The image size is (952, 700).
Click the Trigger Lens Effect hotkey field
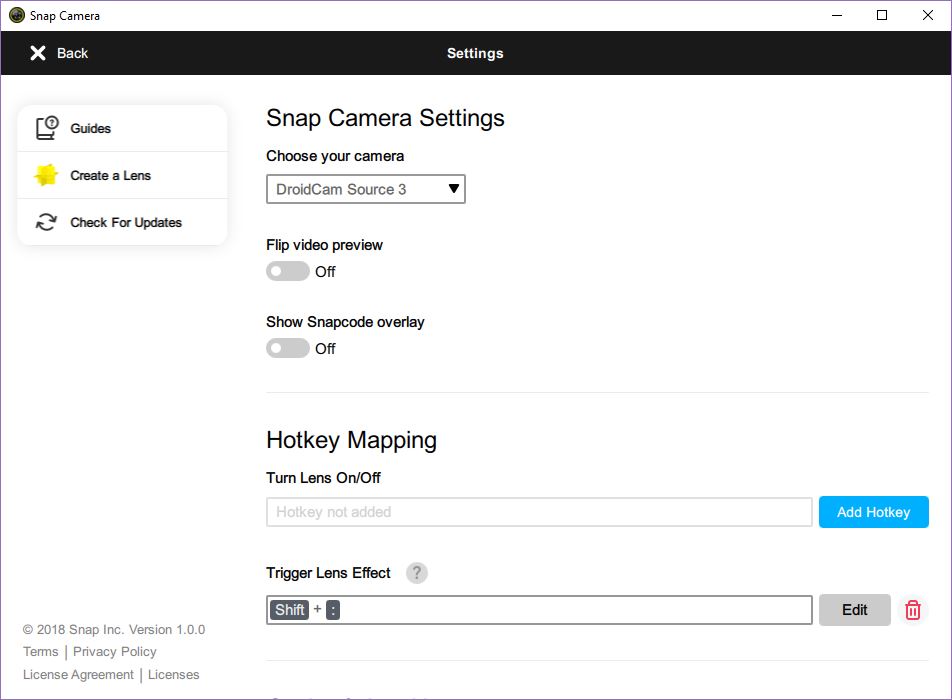[539, 610]
